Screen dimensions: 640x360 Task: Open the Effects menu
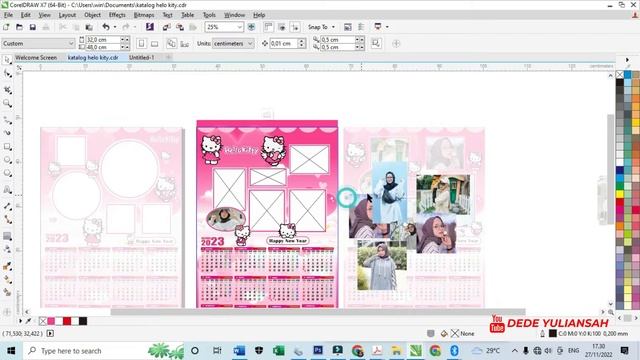coord(117,15)
